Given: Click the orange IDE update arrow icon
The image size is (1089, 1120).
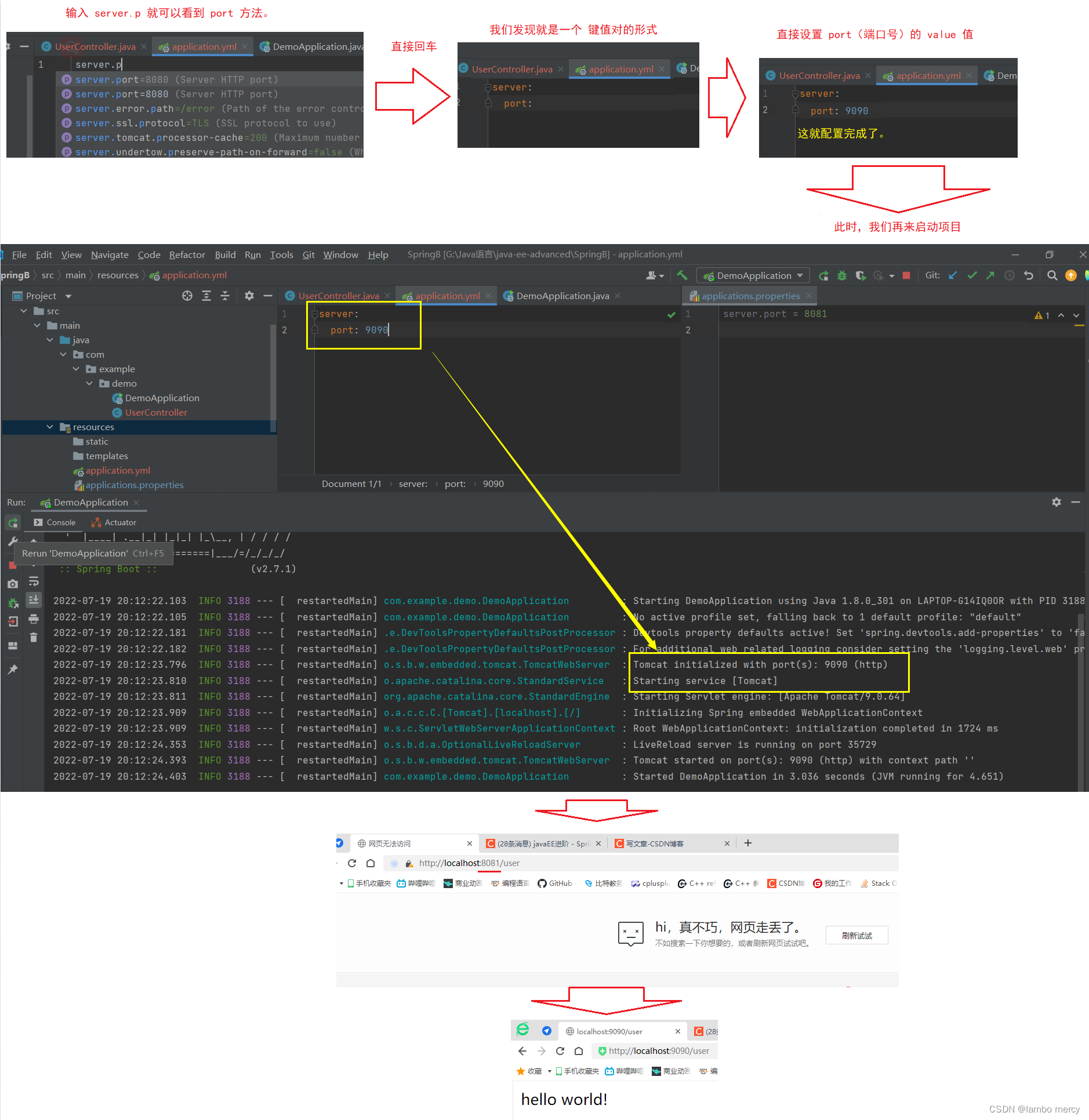Looking at the screenshot, I should point(1071,276).
